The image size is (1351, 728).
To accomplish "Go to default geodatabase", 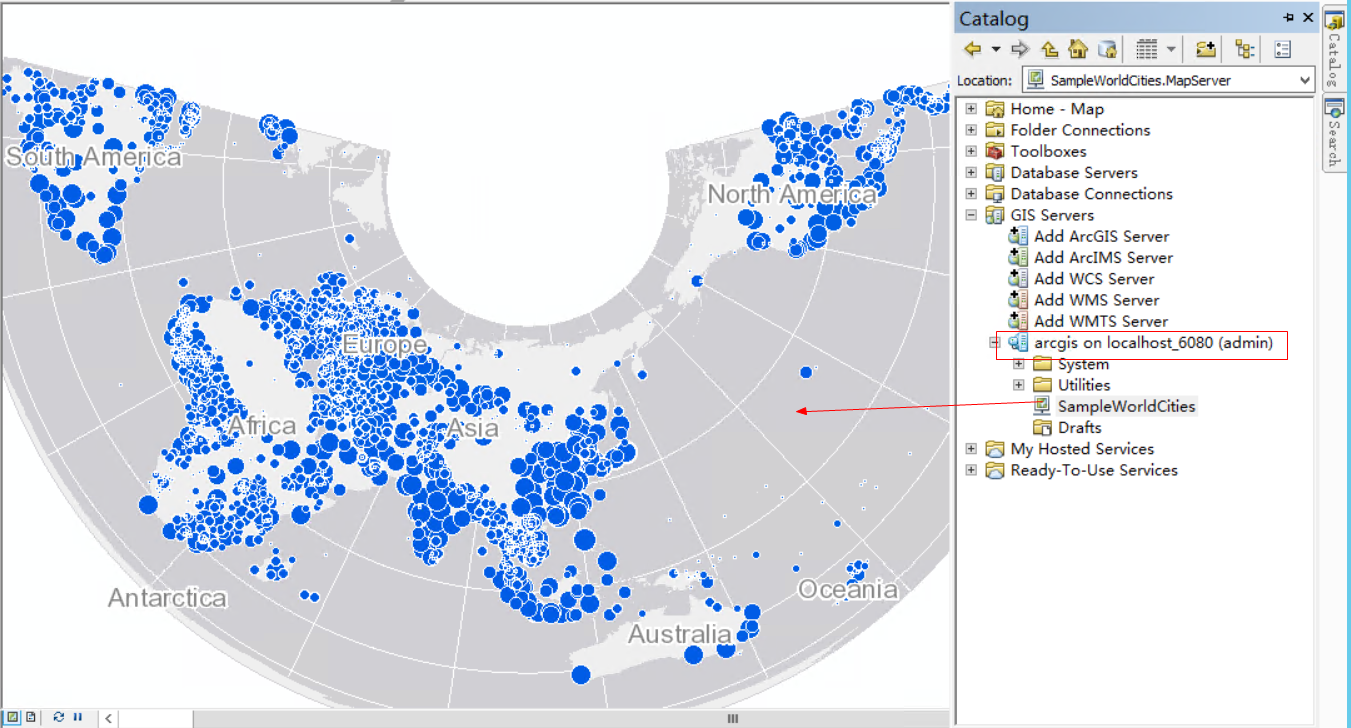I will click(x=1106, y=49).
